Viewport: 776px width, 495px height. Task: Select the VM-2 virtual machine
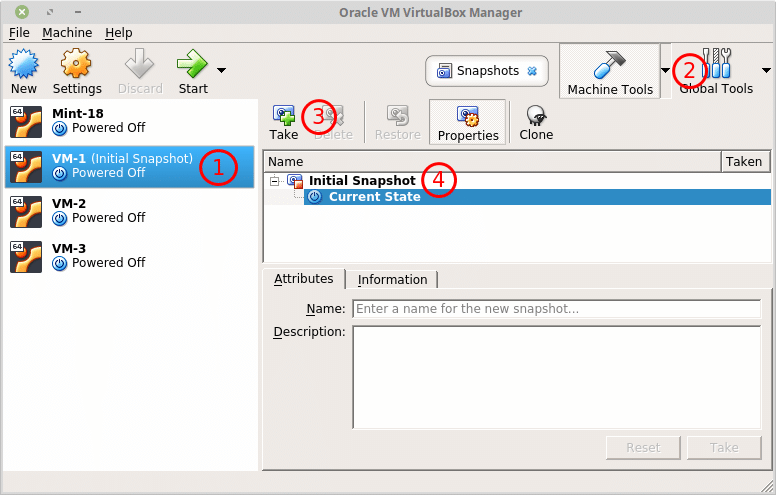point(130,211)
